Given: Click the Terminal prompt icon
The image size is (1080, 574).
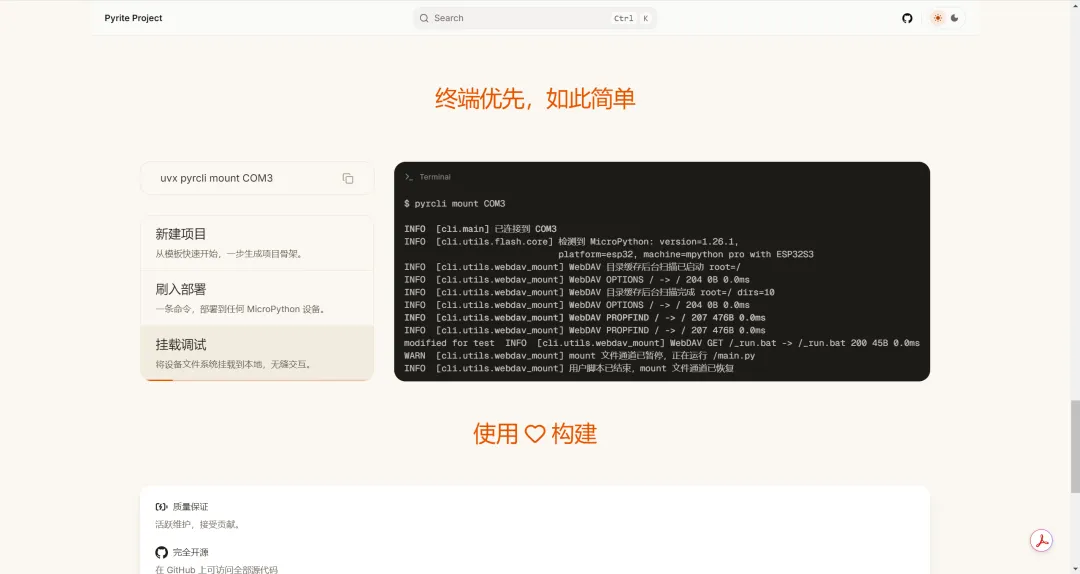Looking at the screenshot, I should (408, 177).
